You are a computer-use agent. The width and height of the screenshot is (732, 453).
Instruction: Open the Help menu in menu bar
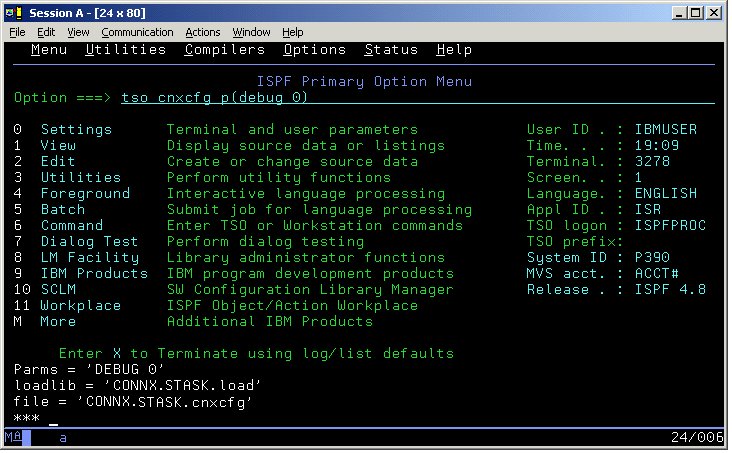(x=293, y=32)
